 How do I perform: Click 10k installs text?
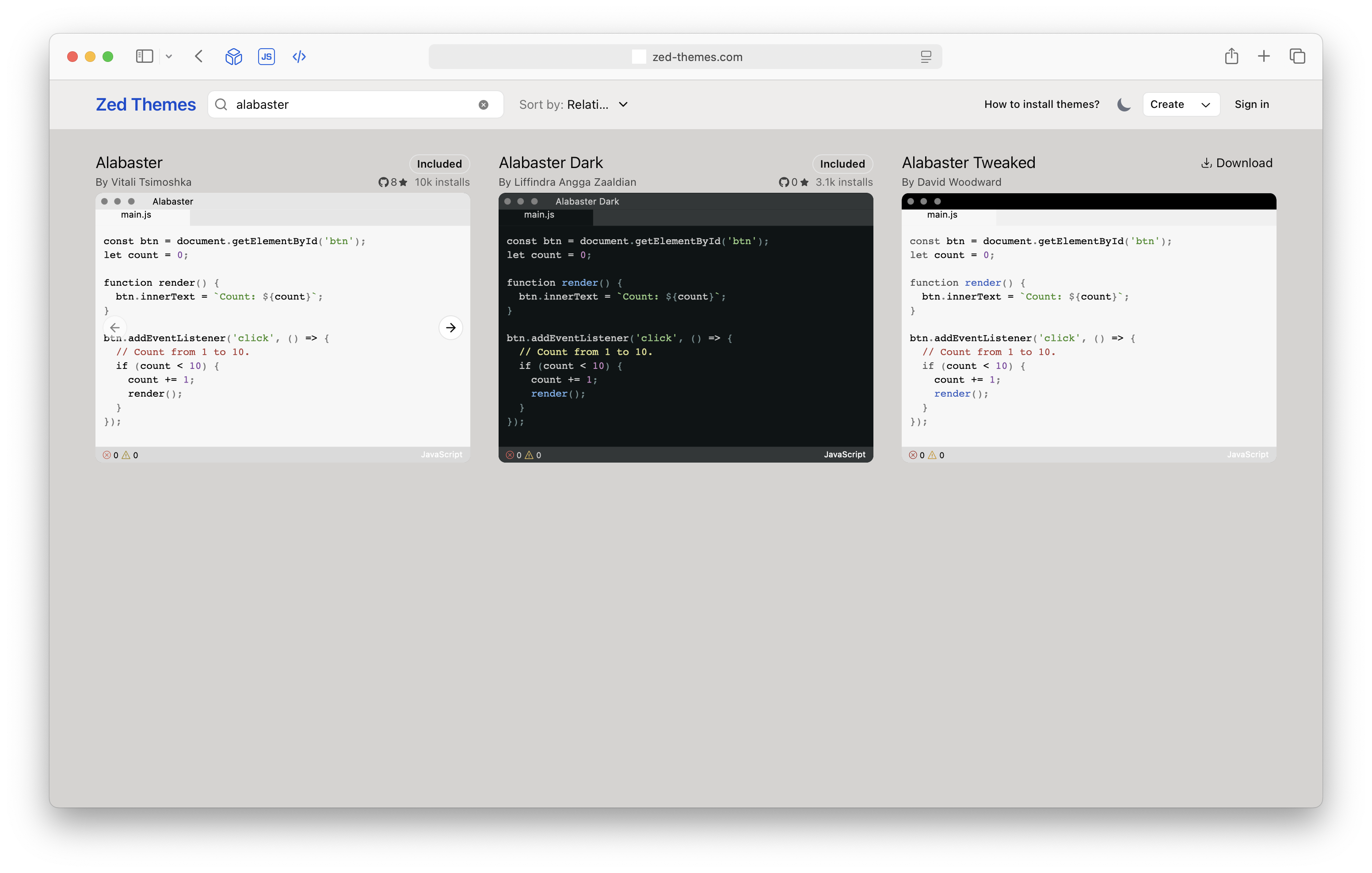[442, 182]
